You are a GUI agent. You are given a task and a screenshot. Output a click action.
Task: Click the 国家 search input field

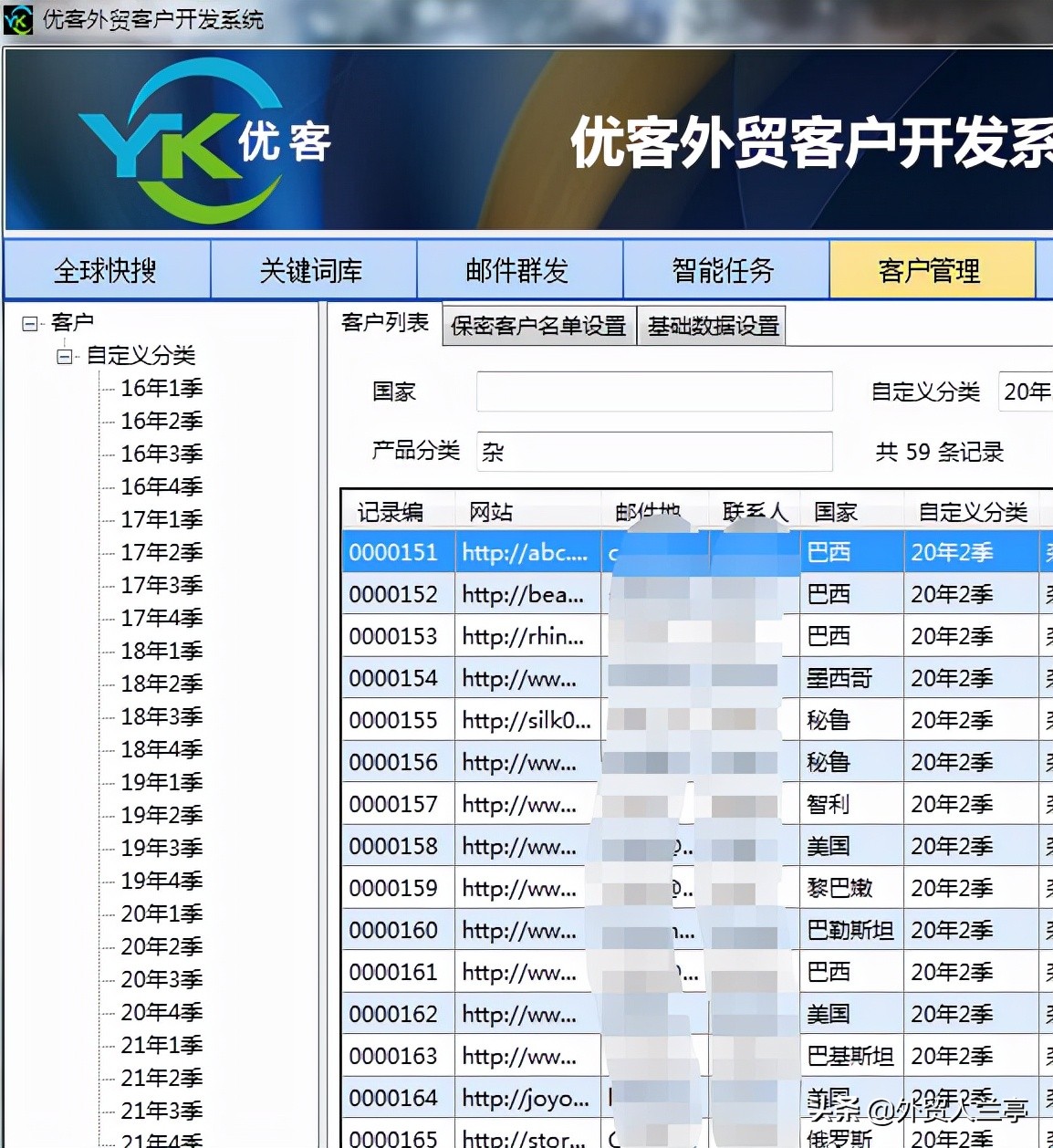coord(653,391)
